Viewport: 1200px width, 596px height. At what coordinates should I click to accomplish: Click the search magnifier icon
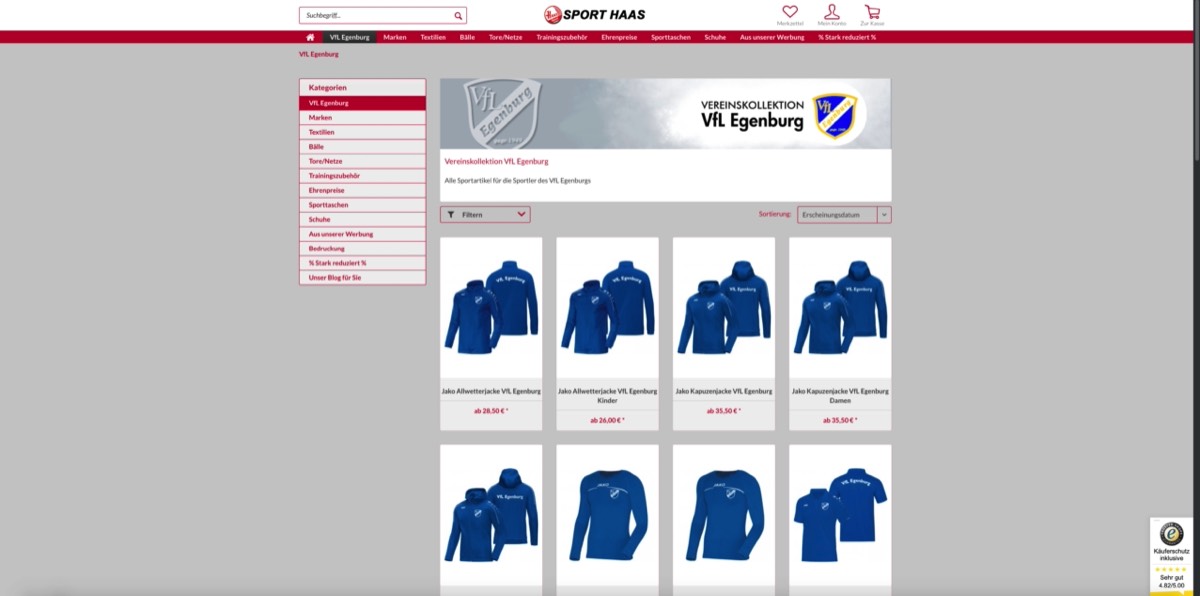pyautogui.click(x=458, y=16)
